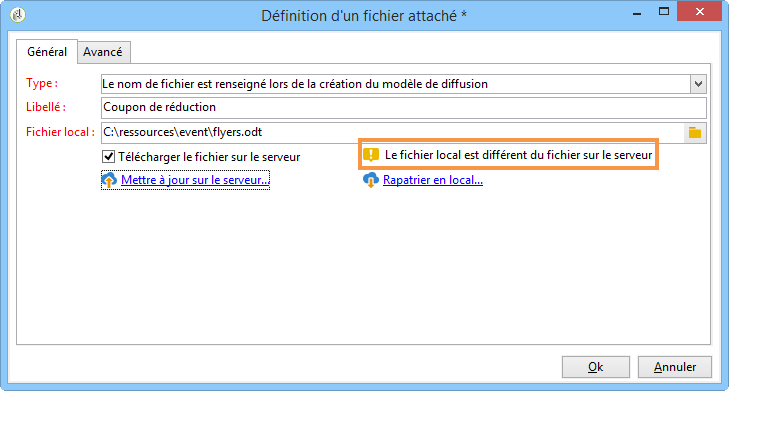The height and width of the screenshot is (428, 770).
Task: Expand the Type dropdown arrow
Action: (x=698, y=84)
